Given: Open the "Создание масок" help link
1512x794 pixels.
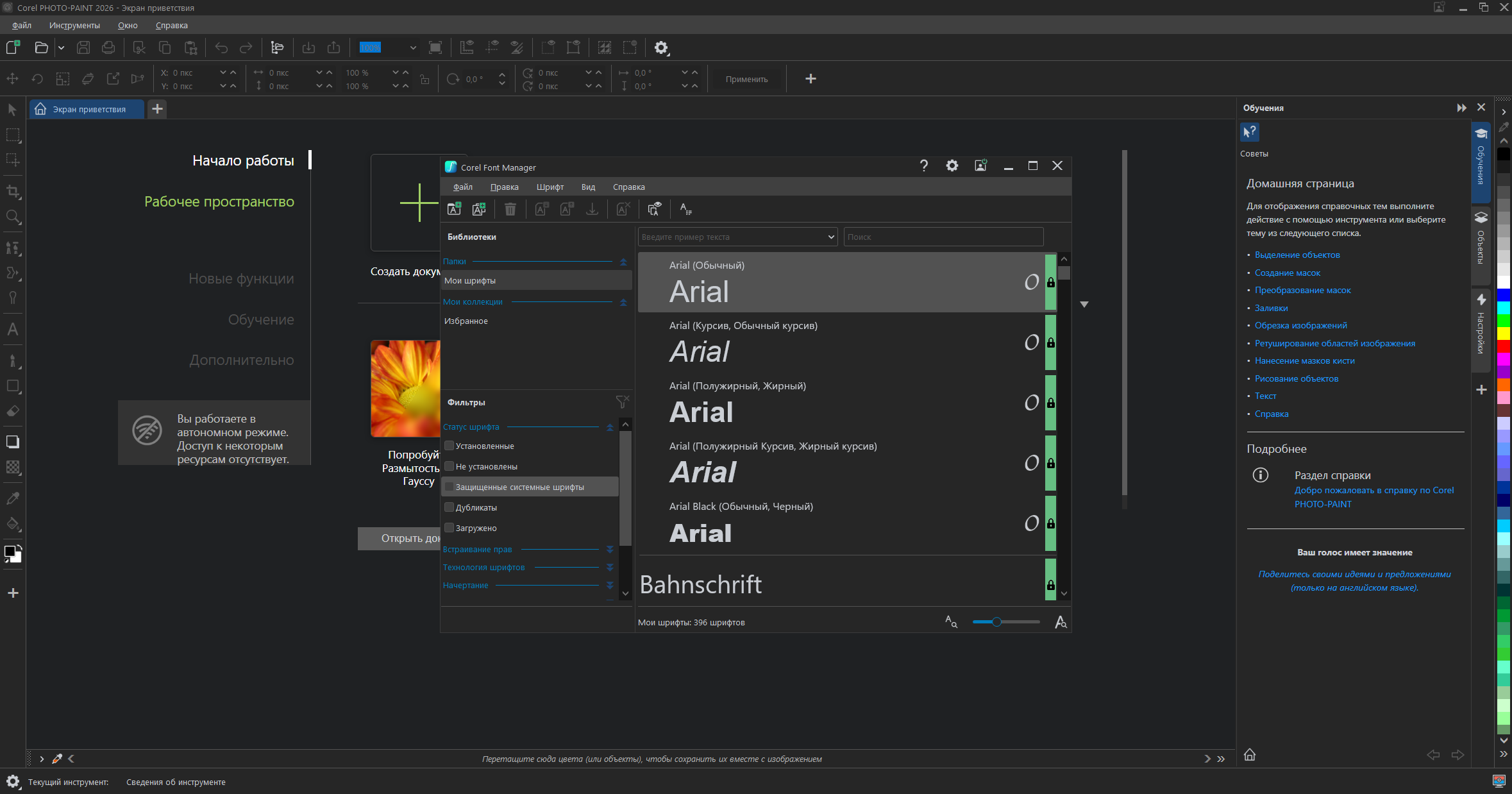Looking at the screenshot, I should pos(1287,273).
